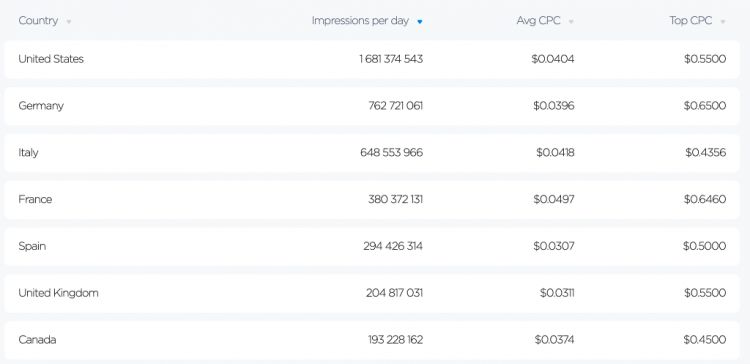This screenshot has height=364, width=750.
Task: Sort by Country using its arrow icon
Action: (x=69, y=22)
